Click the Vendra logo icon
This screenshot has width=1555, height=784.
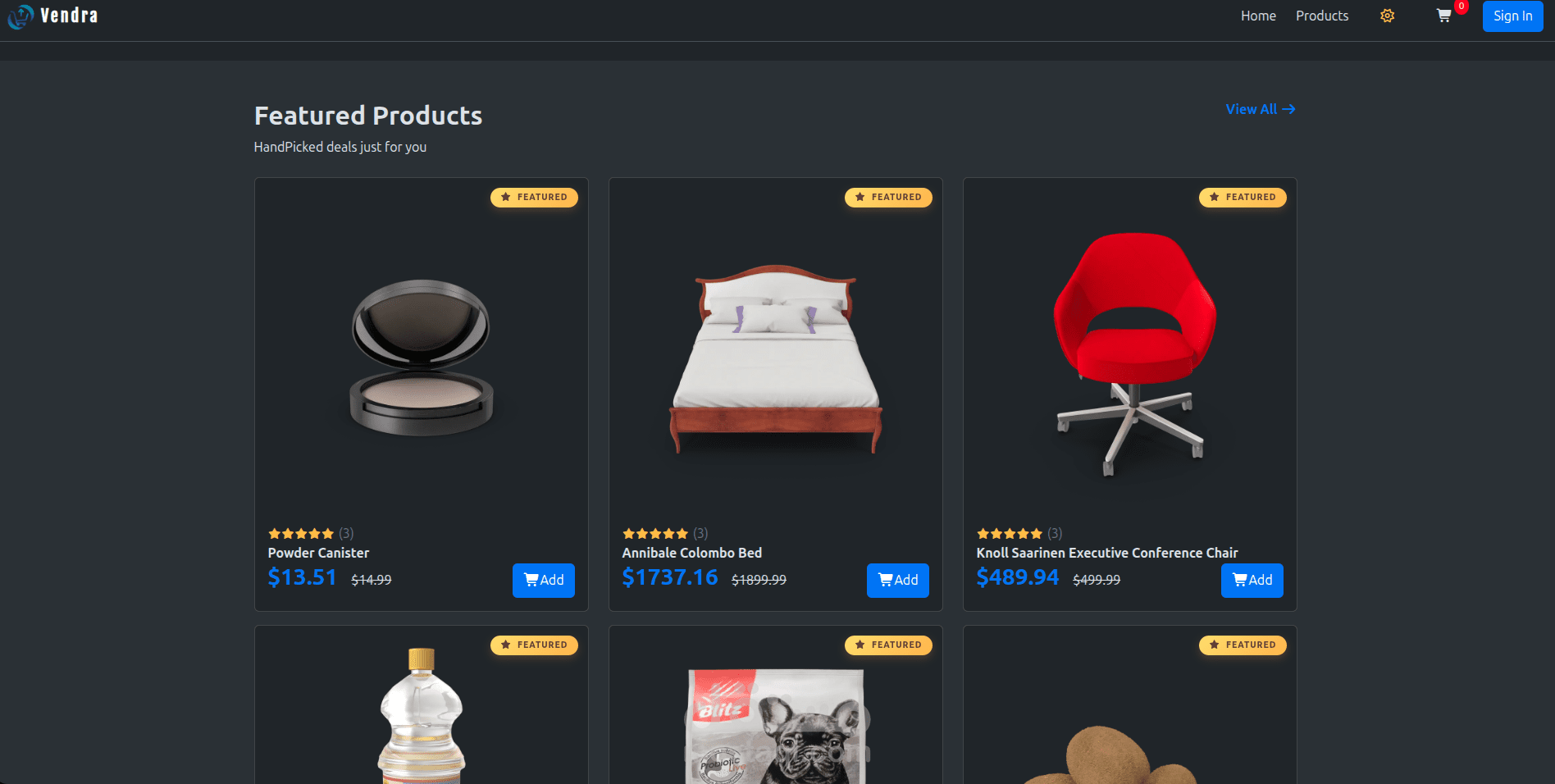click(x=20, y=16)
